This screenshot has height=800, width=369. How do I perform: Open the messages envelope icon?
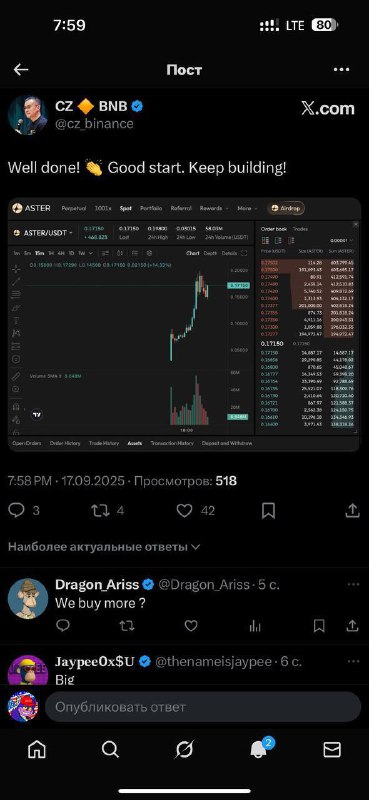click(x=332, y=749)
